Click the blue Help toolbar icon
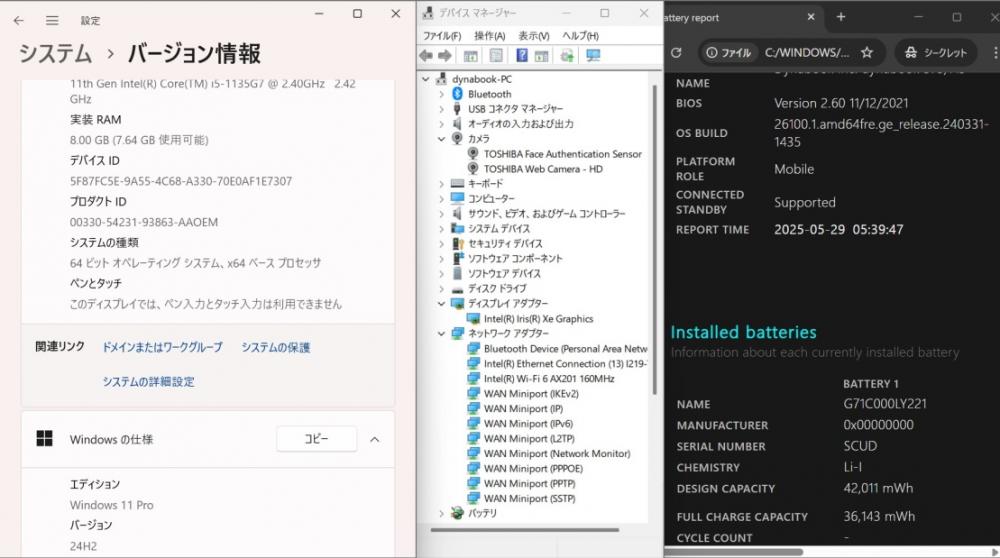The image size is (1000, 558). pos(522,55)
